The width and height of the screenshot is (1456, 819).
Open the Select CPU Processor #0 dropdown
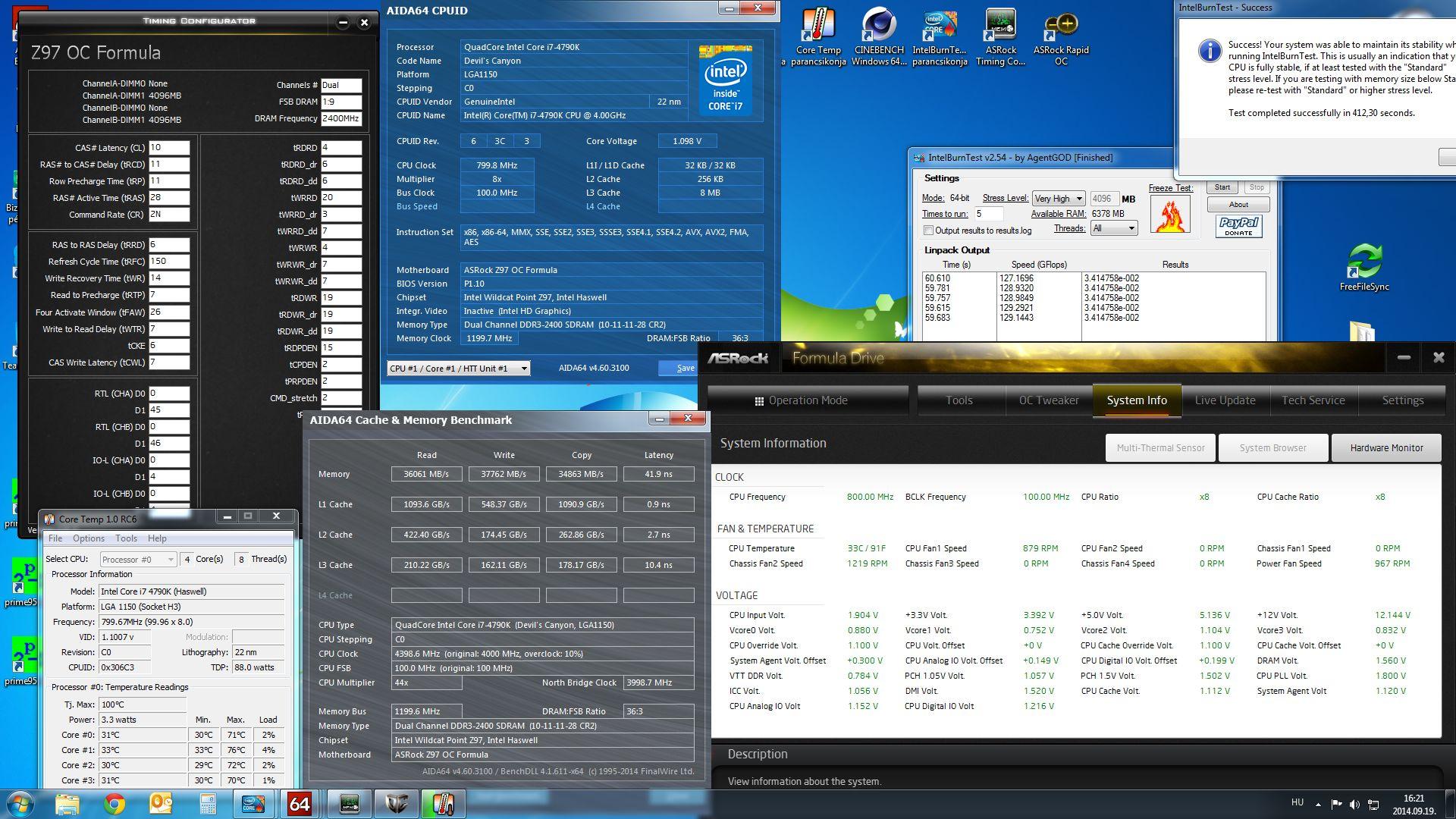[x=138, y=560]
